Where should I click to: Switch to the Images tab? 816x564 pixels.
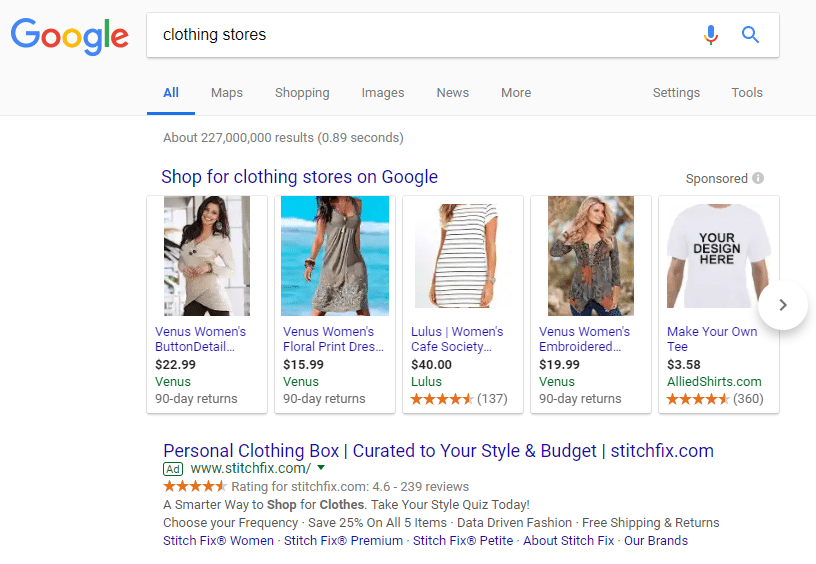tap(383, 92)
